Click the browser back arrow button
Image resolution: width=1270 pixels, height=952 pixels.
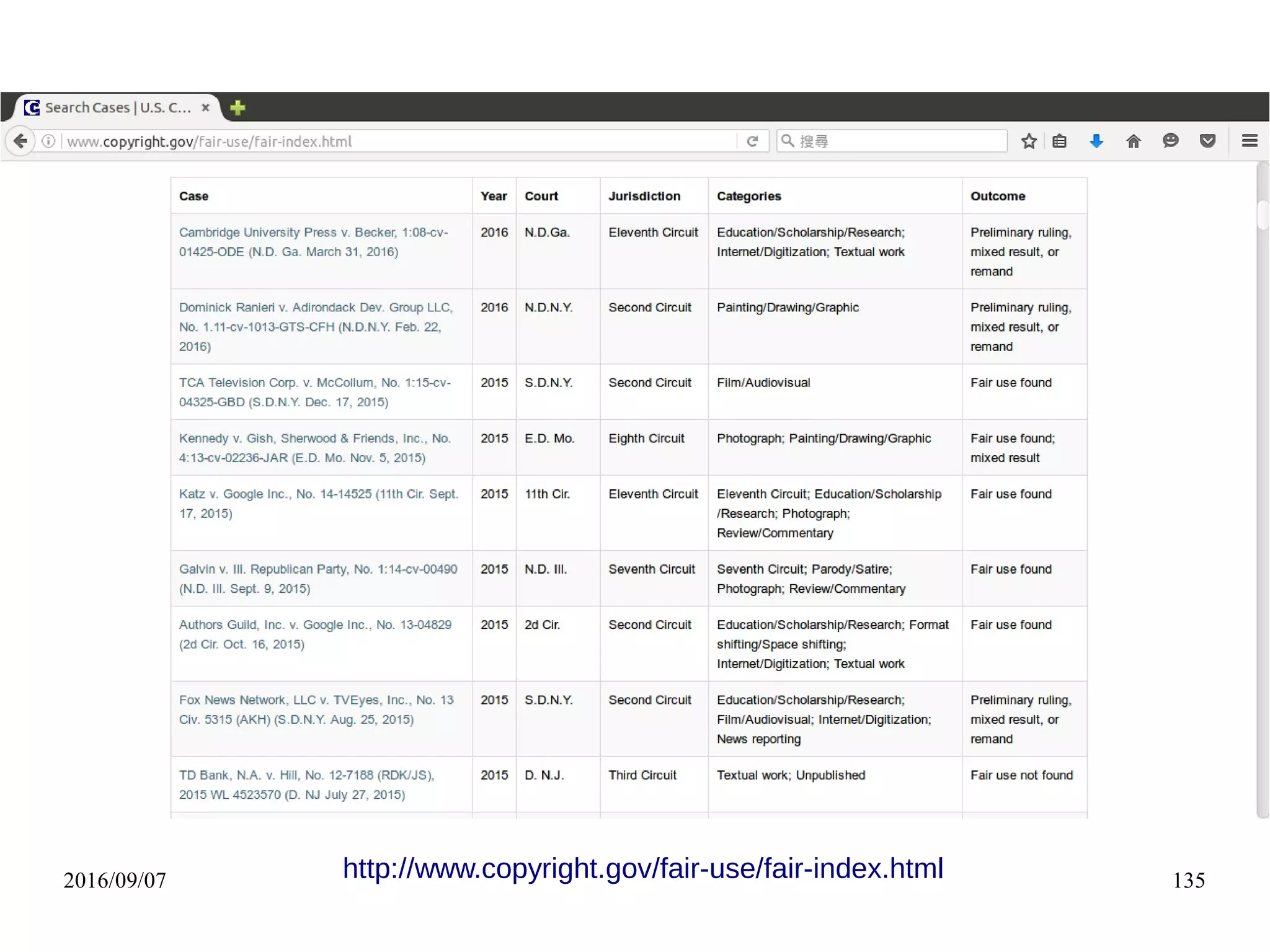[20, 141]
